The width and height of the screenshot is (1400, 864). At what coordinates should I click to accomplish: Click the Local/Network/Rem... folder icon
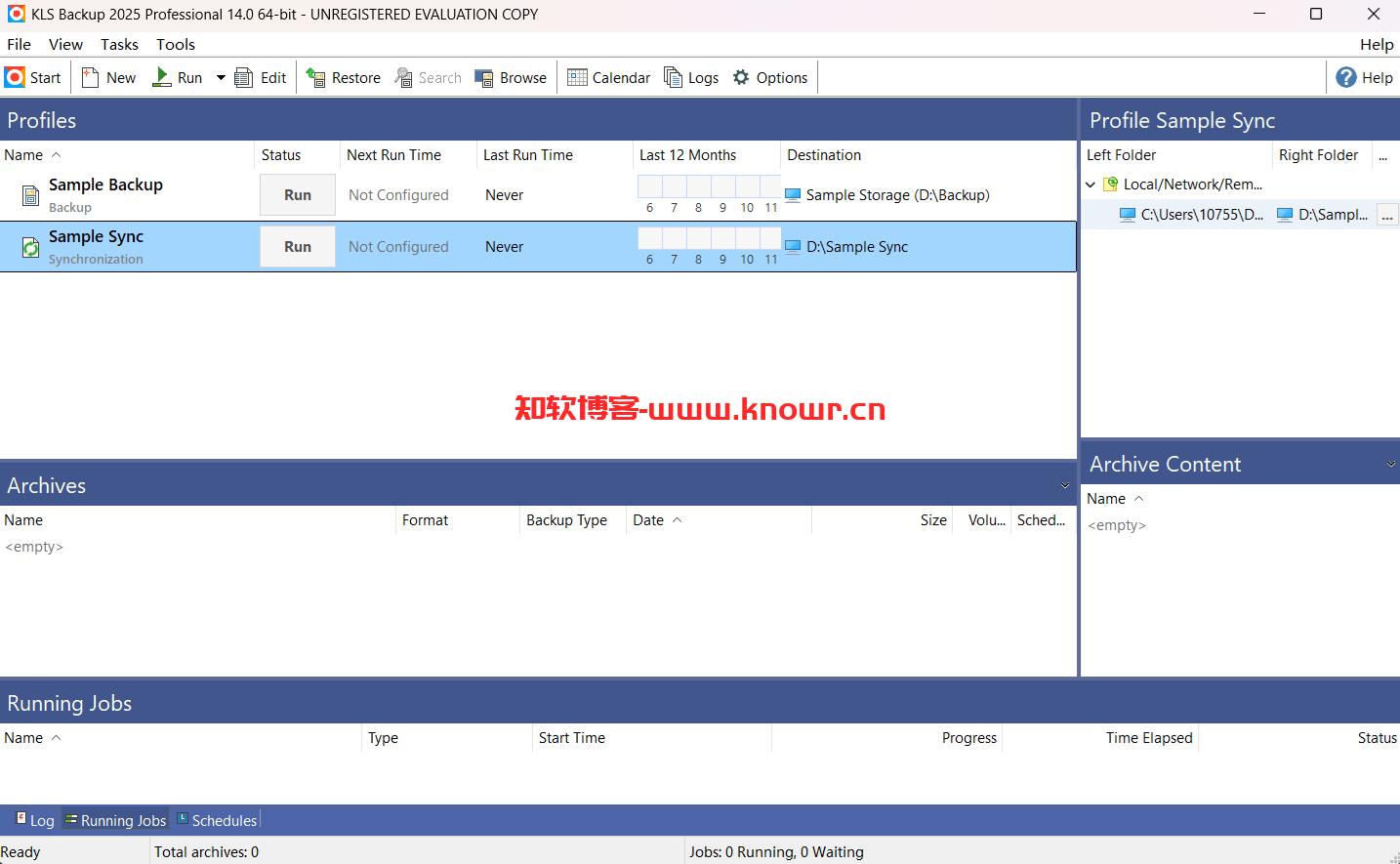pos(1110,185)
